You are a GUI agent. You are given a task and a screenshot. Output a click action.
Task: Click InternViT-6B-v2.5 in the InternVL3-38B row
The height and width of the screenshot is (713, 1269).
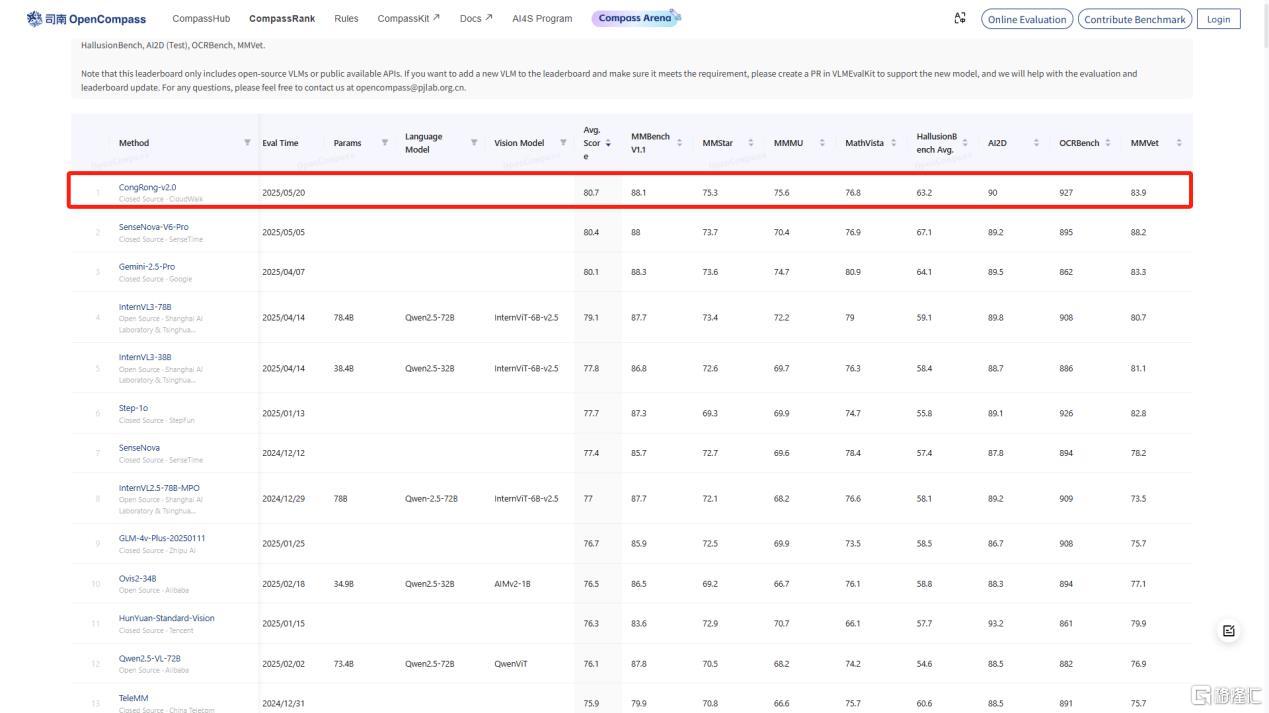pyautogui.click(x=526, y=368)
